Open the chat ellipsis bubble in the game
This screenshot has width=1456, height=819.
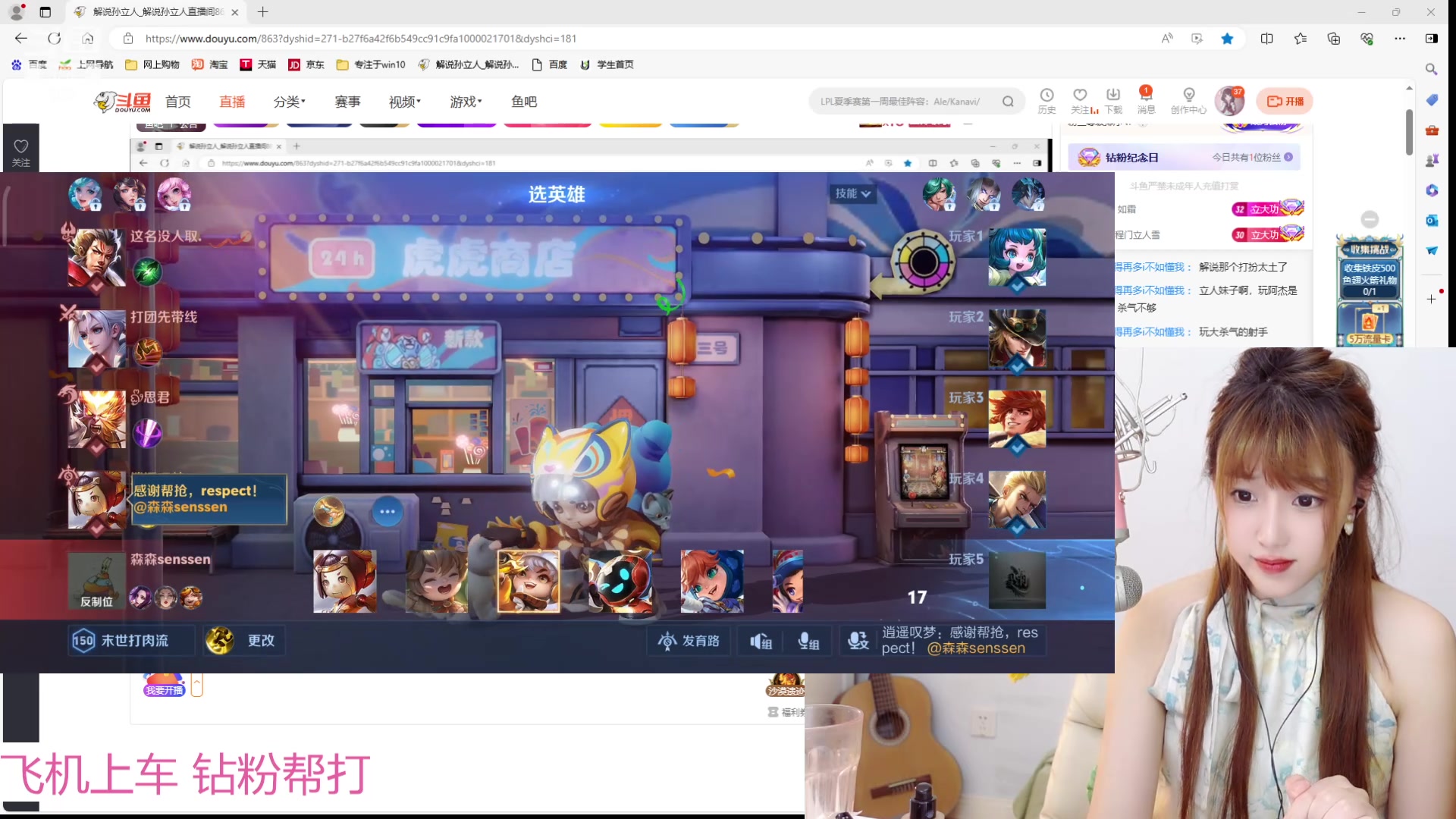[x=388, y=512]
